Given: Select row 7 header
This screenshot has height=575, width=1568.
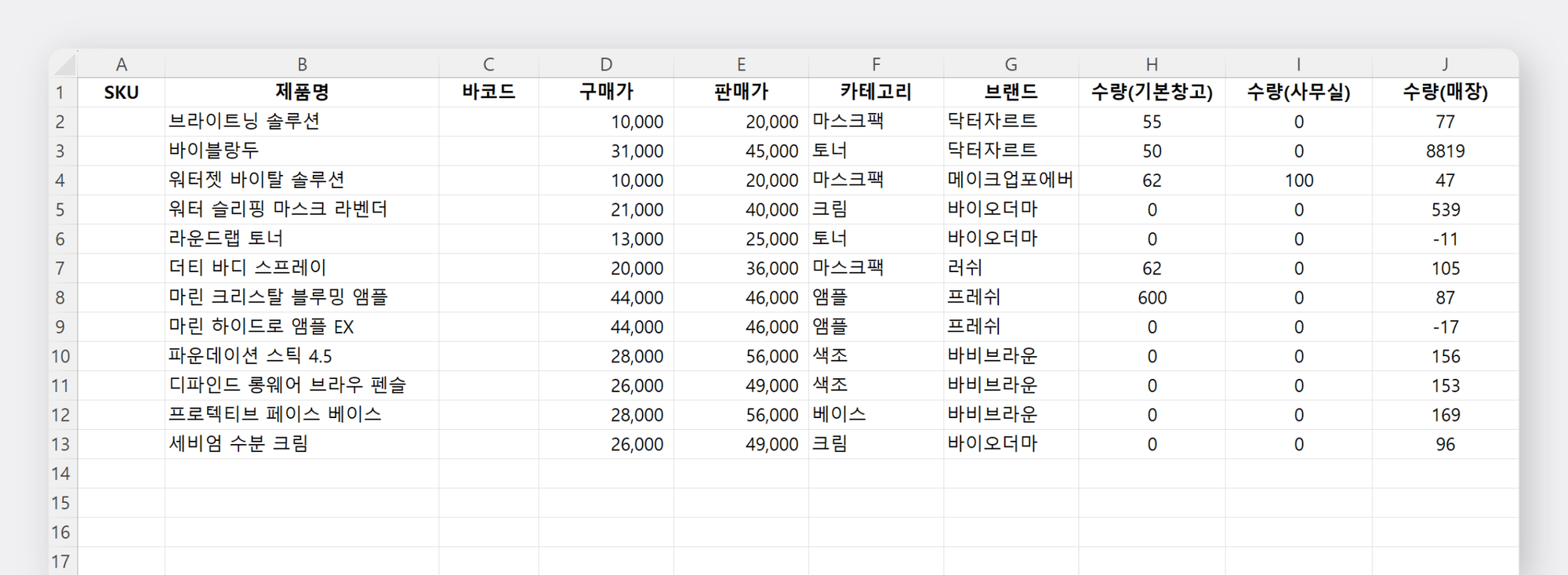Looking at the screenshot, I should coord(64,268).
